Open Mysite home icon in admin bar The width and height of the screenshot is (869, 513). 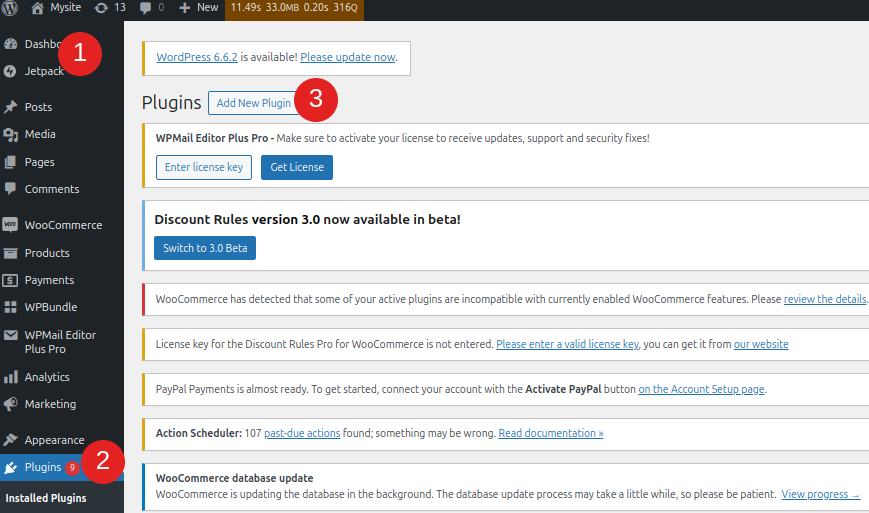pos(37,8)
